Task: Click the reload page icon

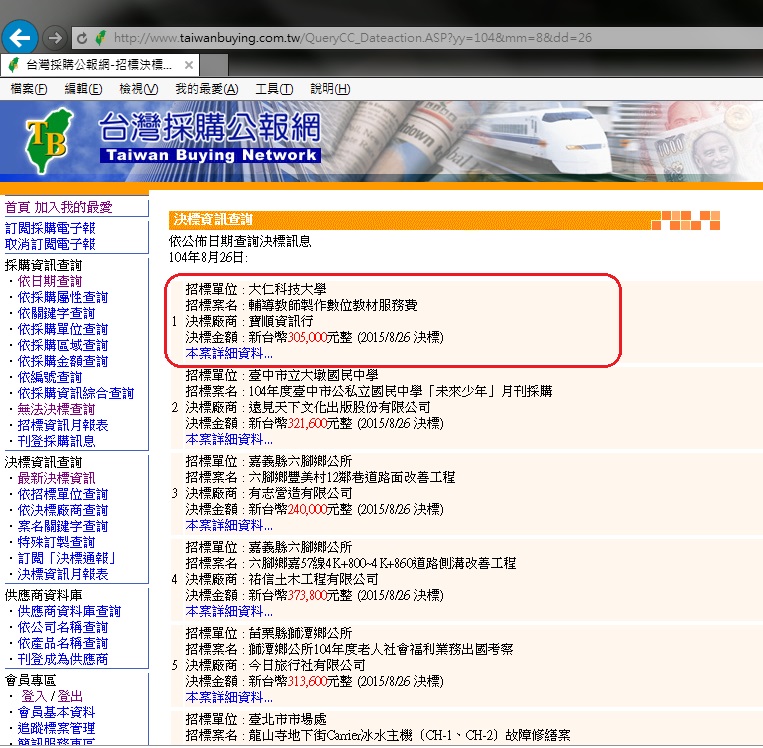Action: (x=82, y=38)
